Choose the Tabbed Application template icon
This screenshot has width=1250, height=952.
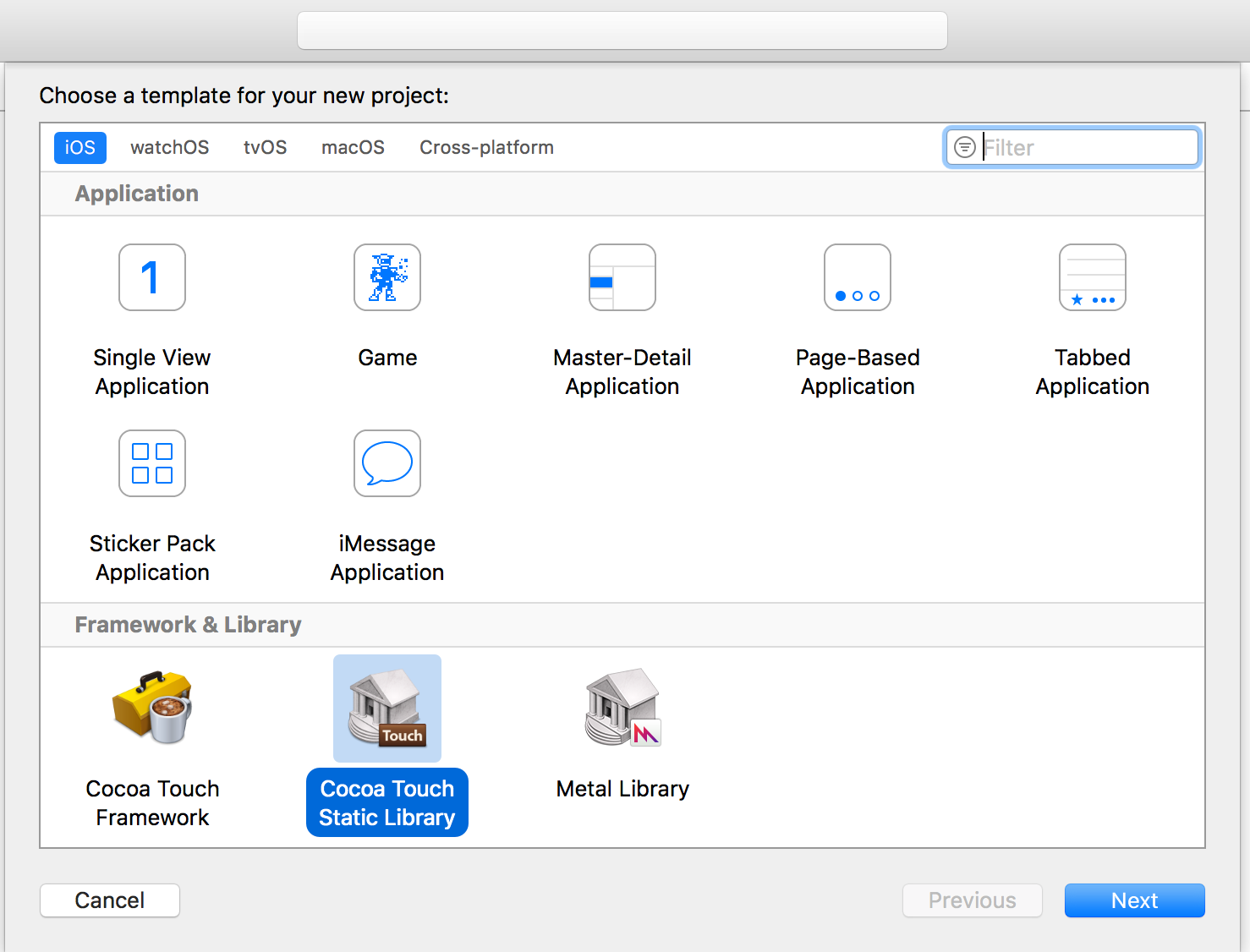coord(1093,277)
